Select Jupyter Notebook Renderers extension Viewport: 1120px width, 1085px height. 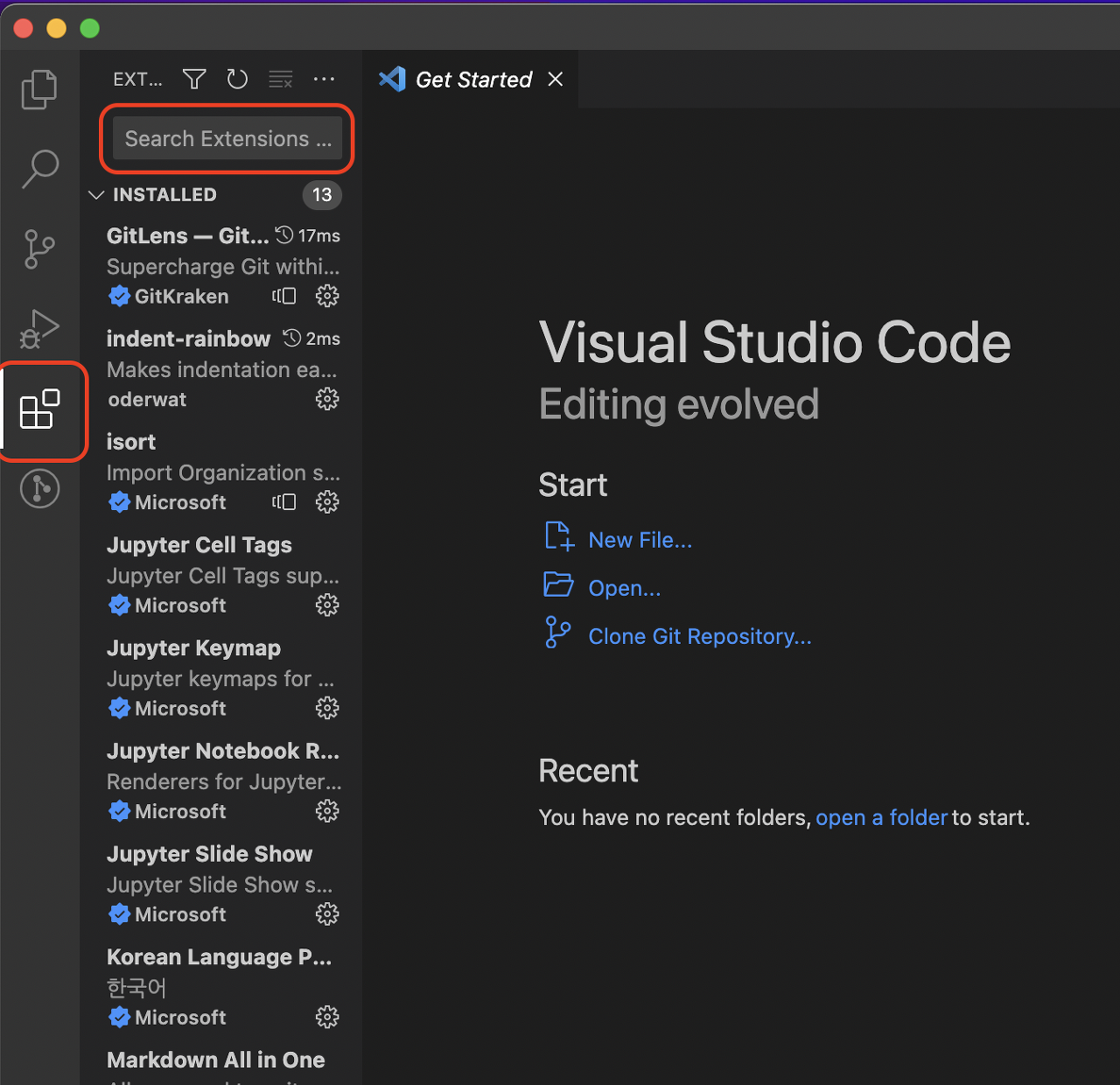coord(221,781)
